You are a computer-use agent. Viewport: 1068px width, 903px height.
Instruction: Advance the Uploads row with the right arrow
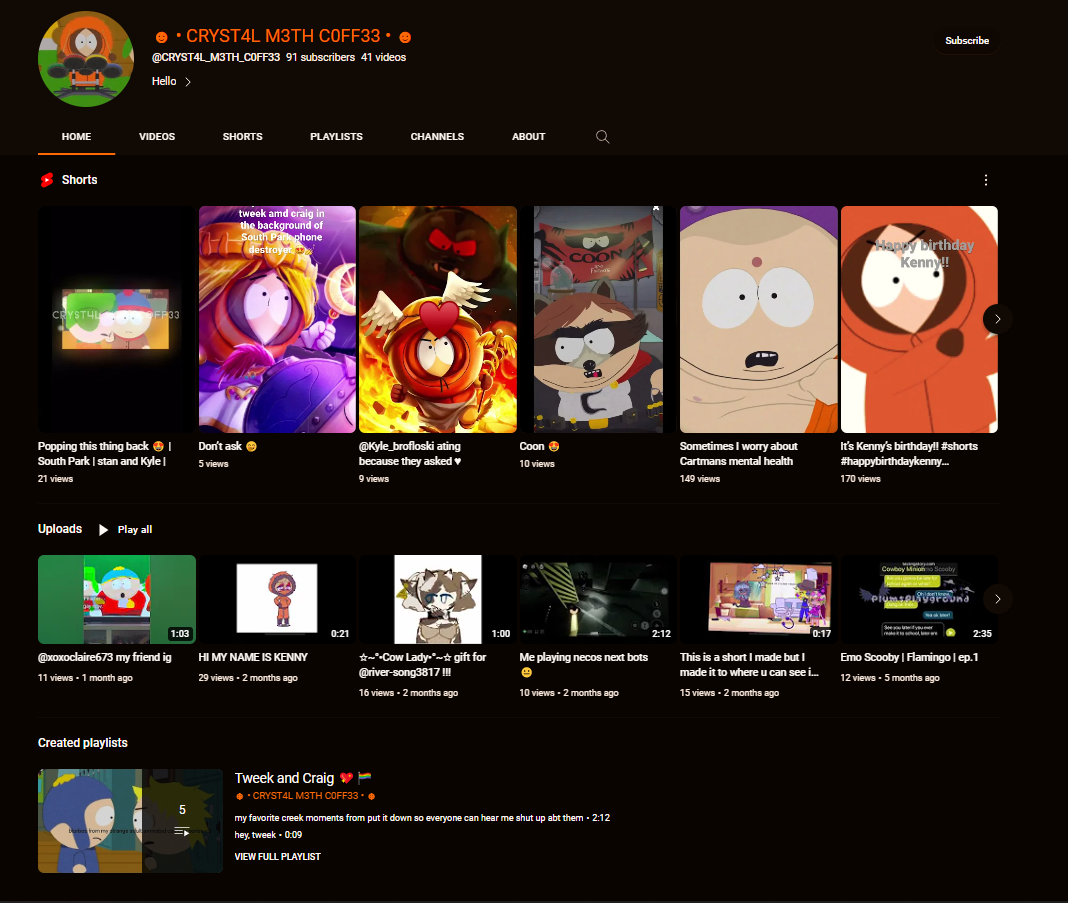coord(997,599)
